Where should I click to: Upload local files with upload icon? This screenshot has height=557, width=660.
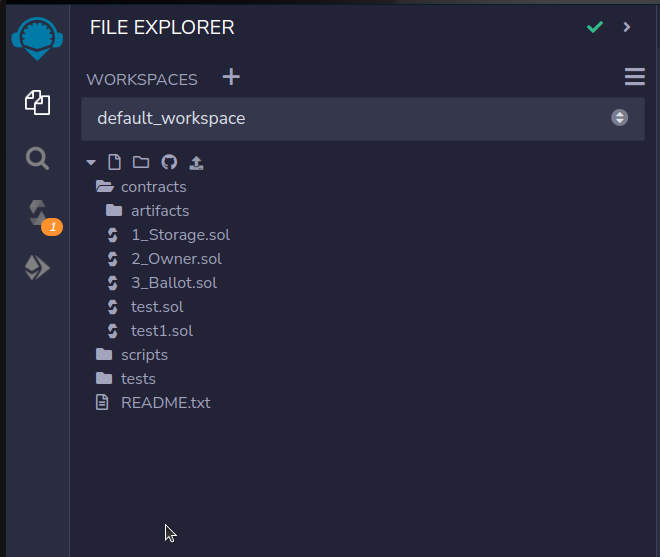coord(196,163)
